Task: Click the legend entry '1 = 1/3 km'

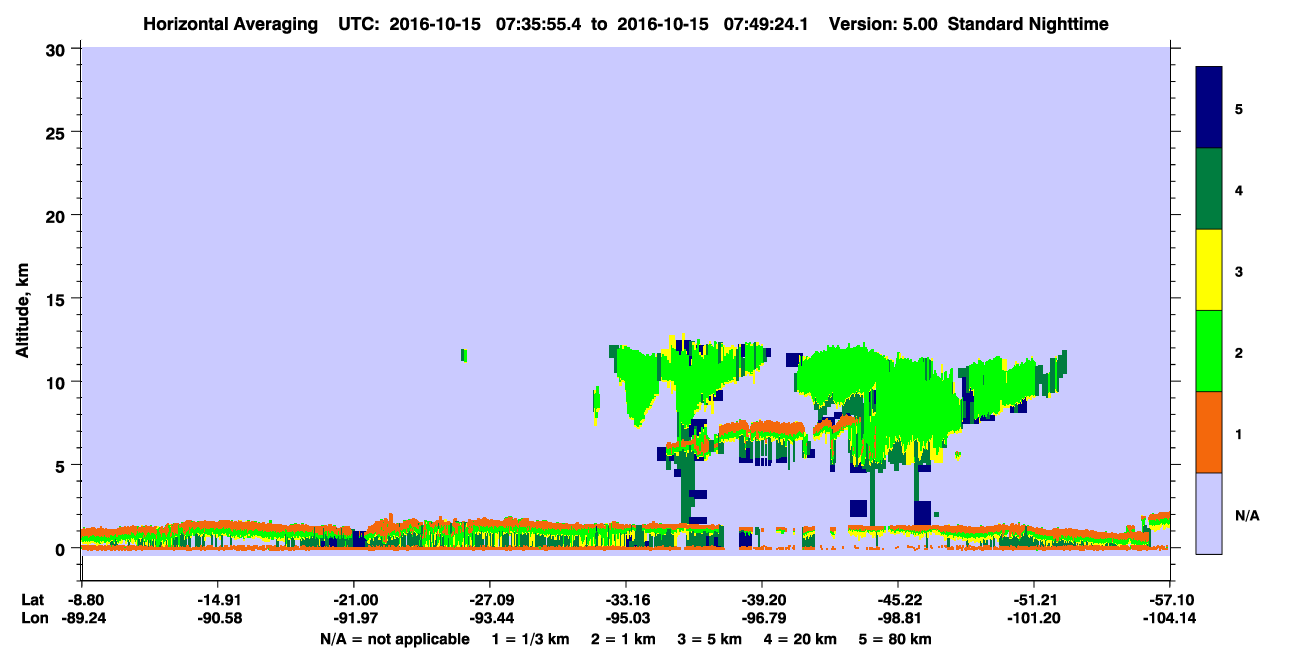Action: click(x=531, y=639)
